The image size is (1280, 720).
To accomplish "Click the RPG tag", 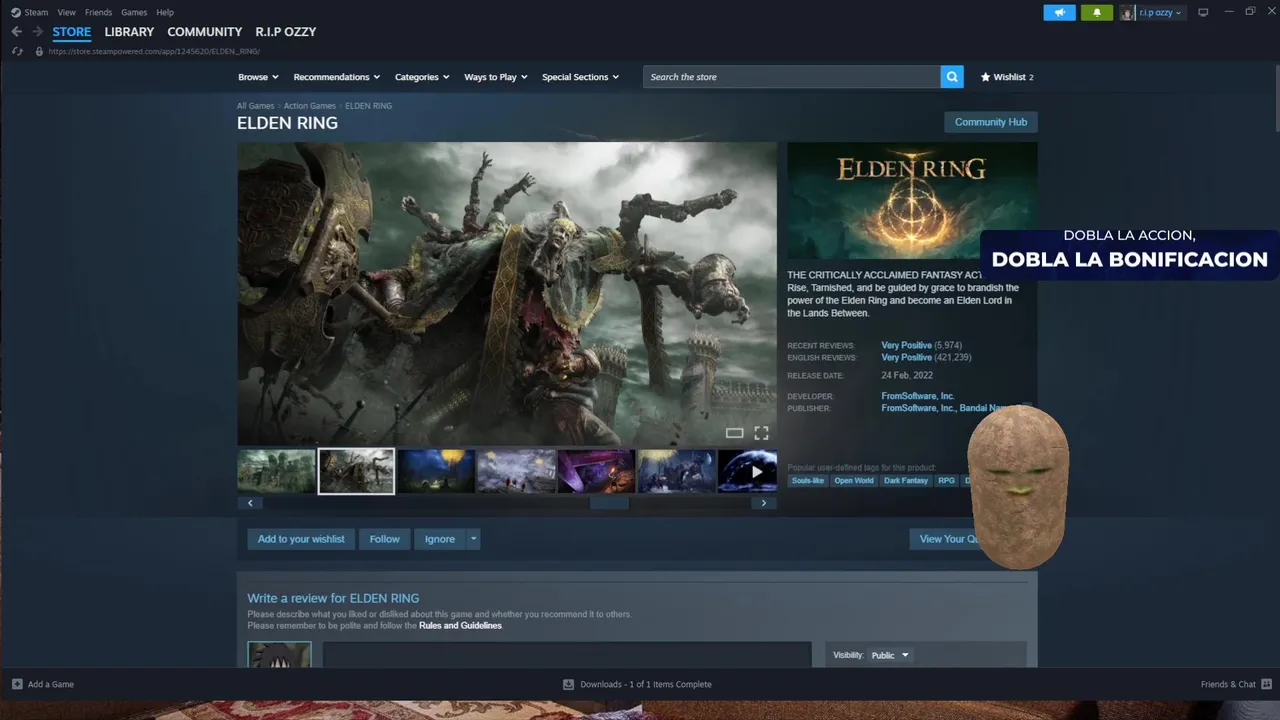I will [x=946, y=481].
